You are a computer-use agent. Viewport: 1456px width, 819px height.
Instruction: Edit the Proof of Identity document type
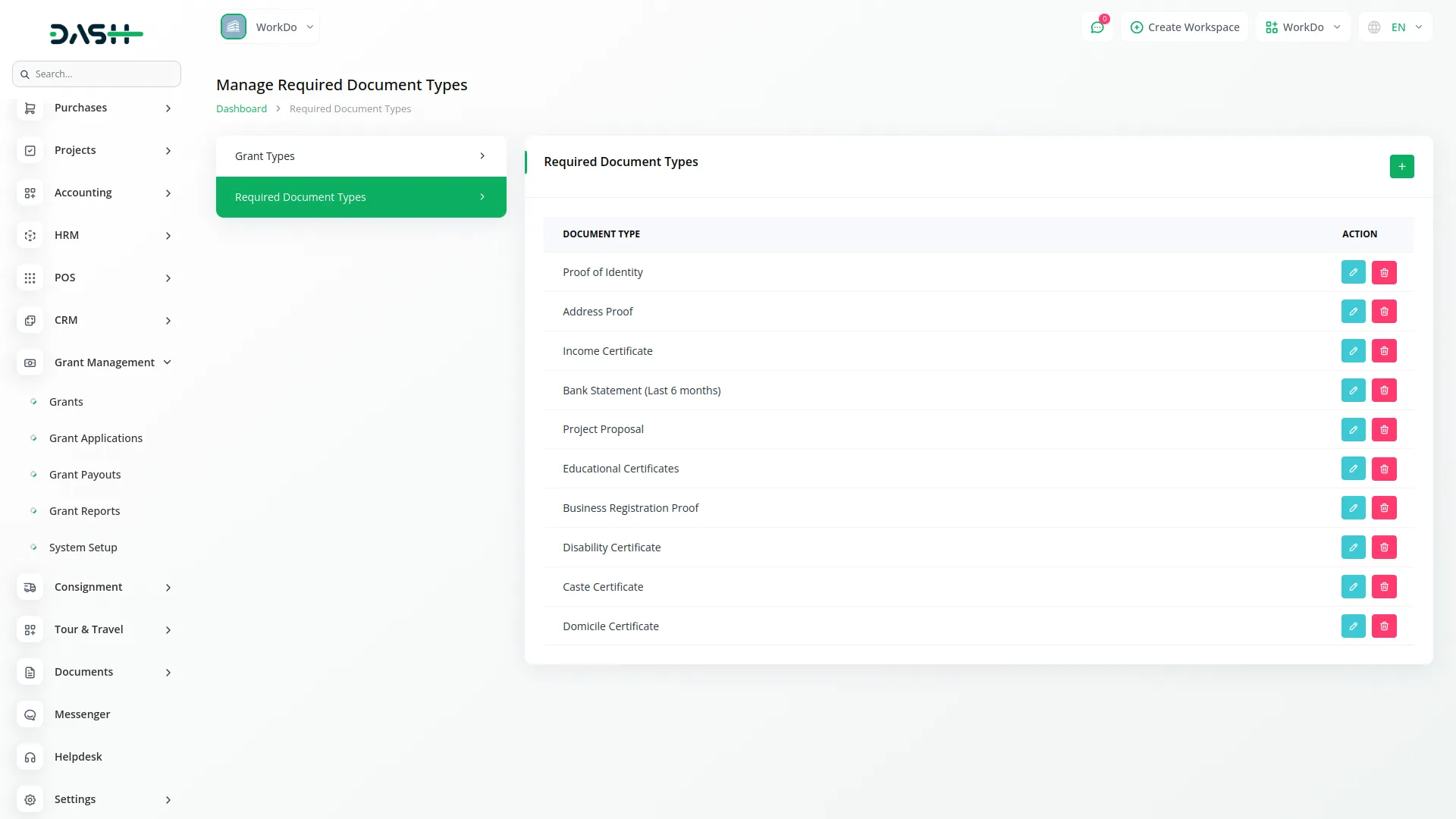[x=1353, y=271]
